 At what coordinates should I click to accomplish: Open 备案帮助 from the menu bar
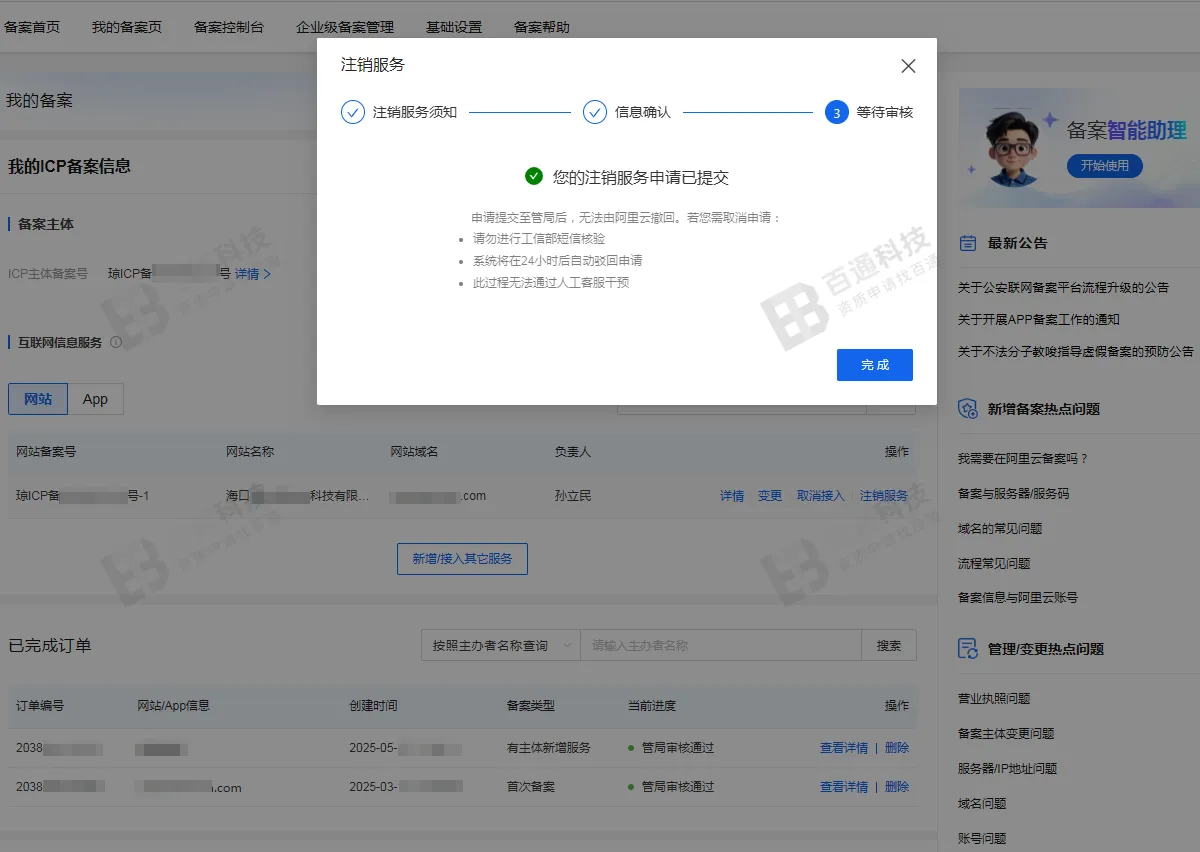pyautogui.click(x=539, y=27)
